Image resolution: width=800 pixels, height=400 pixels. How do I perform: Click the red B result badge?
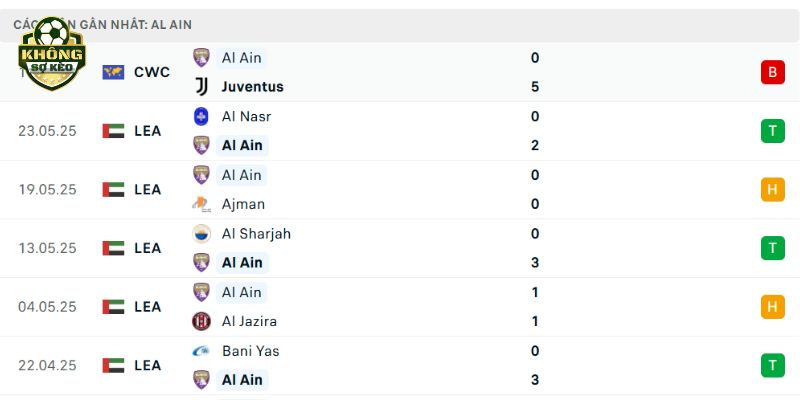coord(772,72)
